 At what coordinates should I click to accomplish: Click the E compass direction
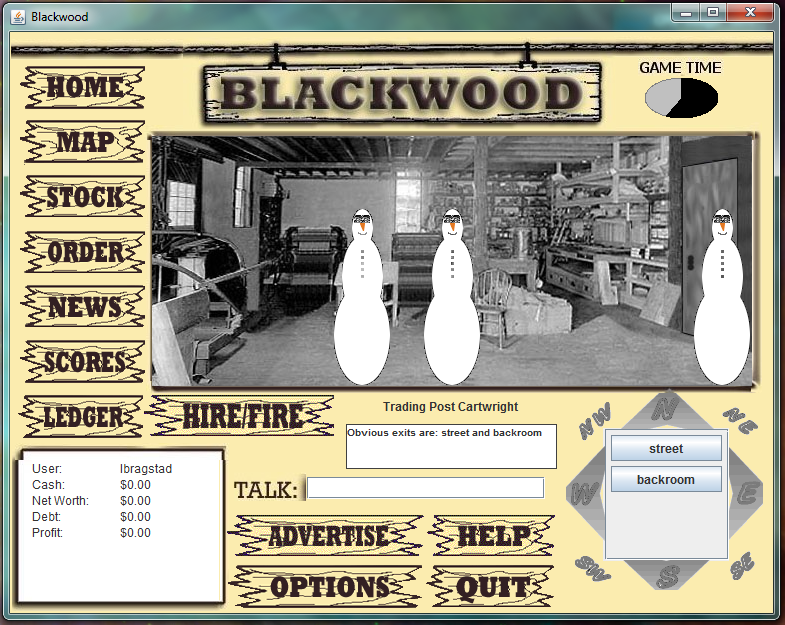click(747, 494)
